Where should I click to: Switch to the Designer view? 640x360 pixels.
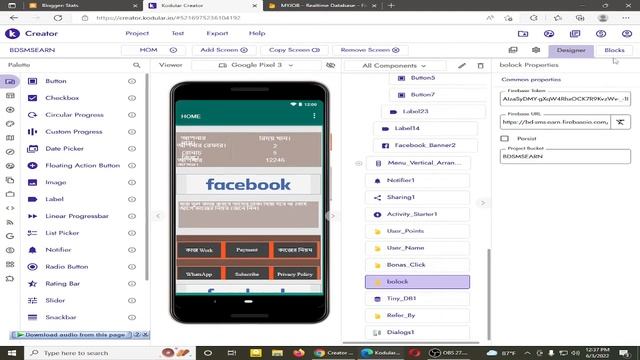(x=571, y=50)
